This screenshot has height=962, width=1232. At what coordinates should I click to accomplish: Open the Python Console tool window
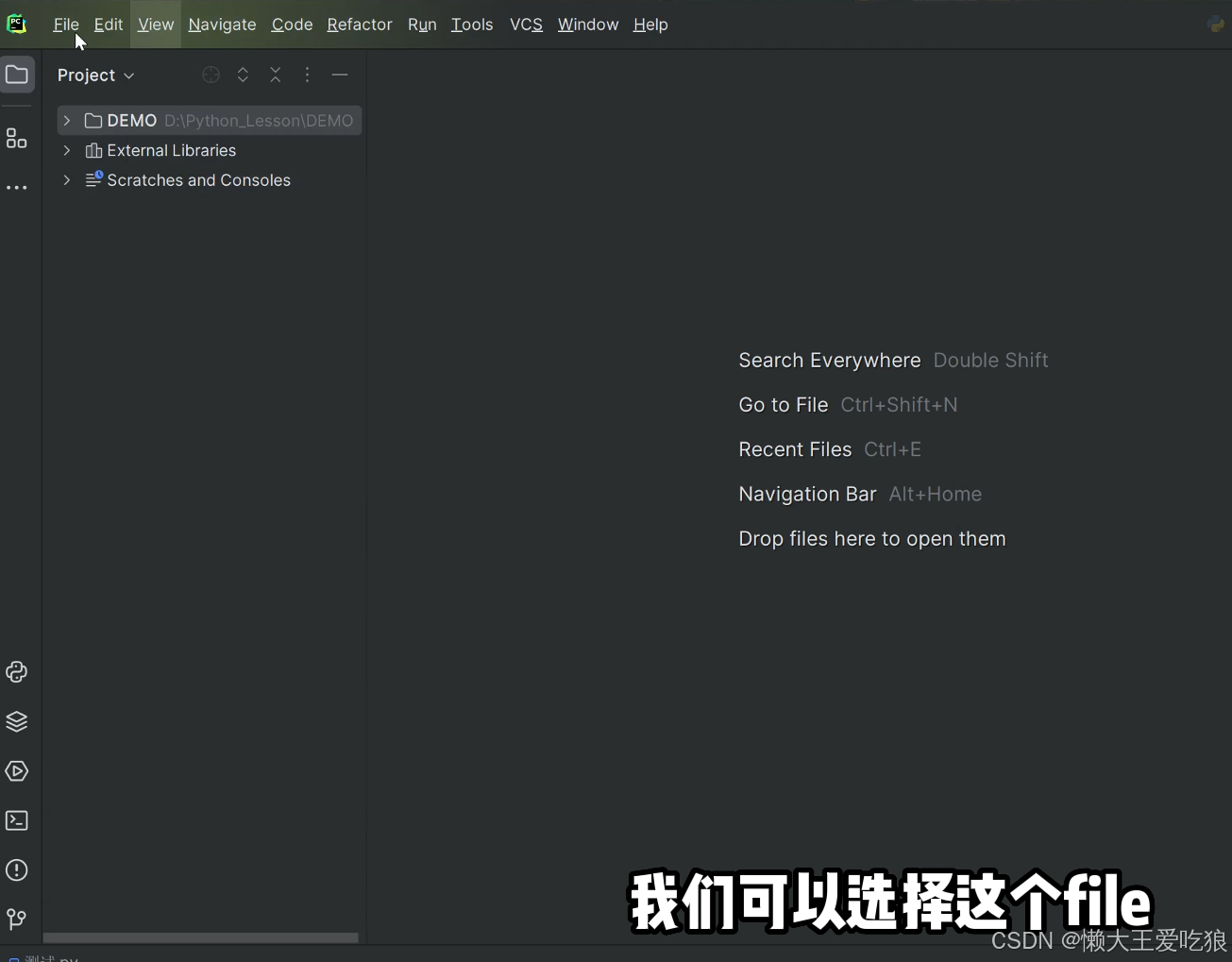pyautogui.click(x=17, y=672)
